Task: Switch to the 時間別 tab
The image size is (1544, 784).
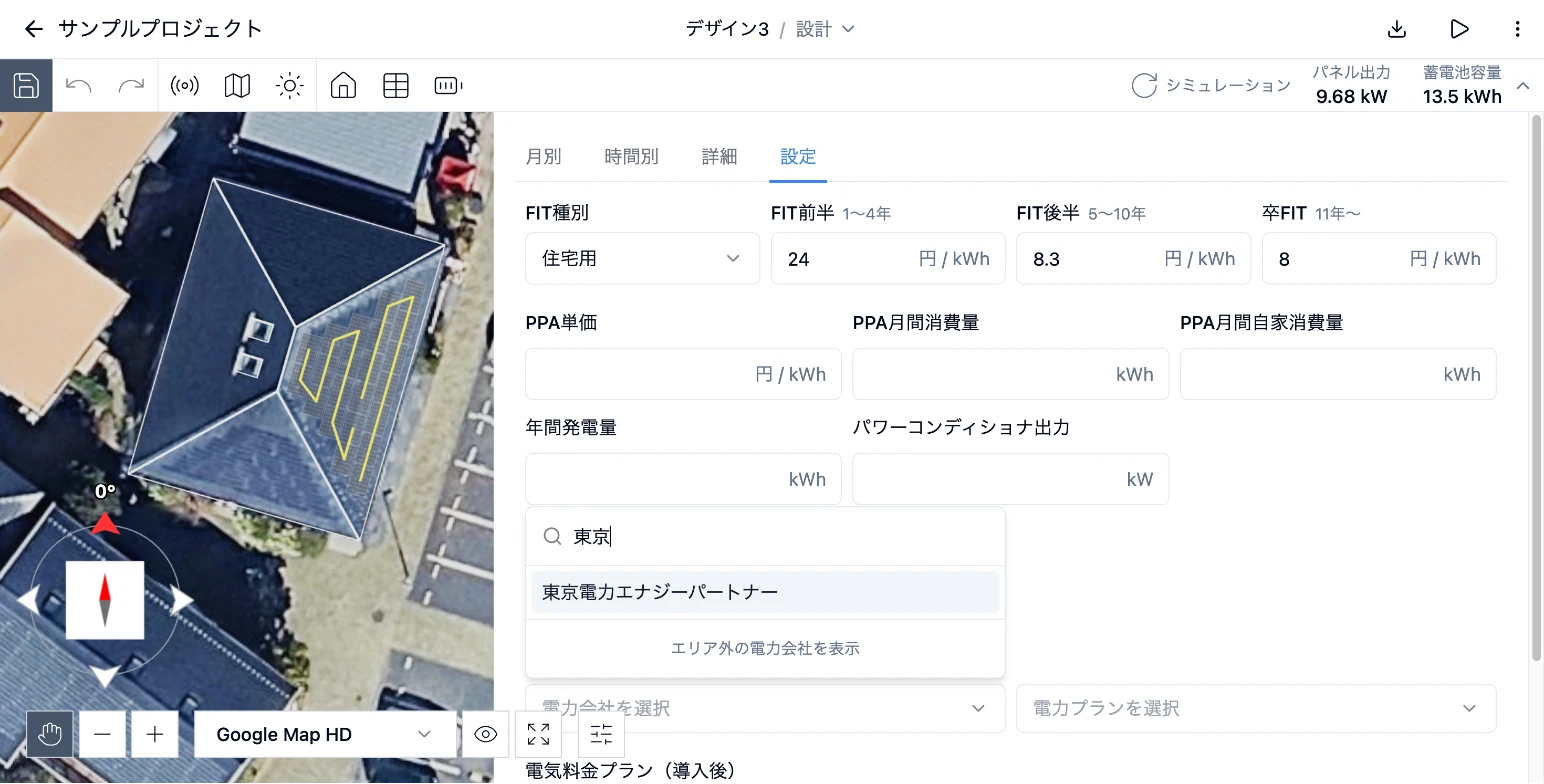Action: pyautogui.click(x=631, y=156)
